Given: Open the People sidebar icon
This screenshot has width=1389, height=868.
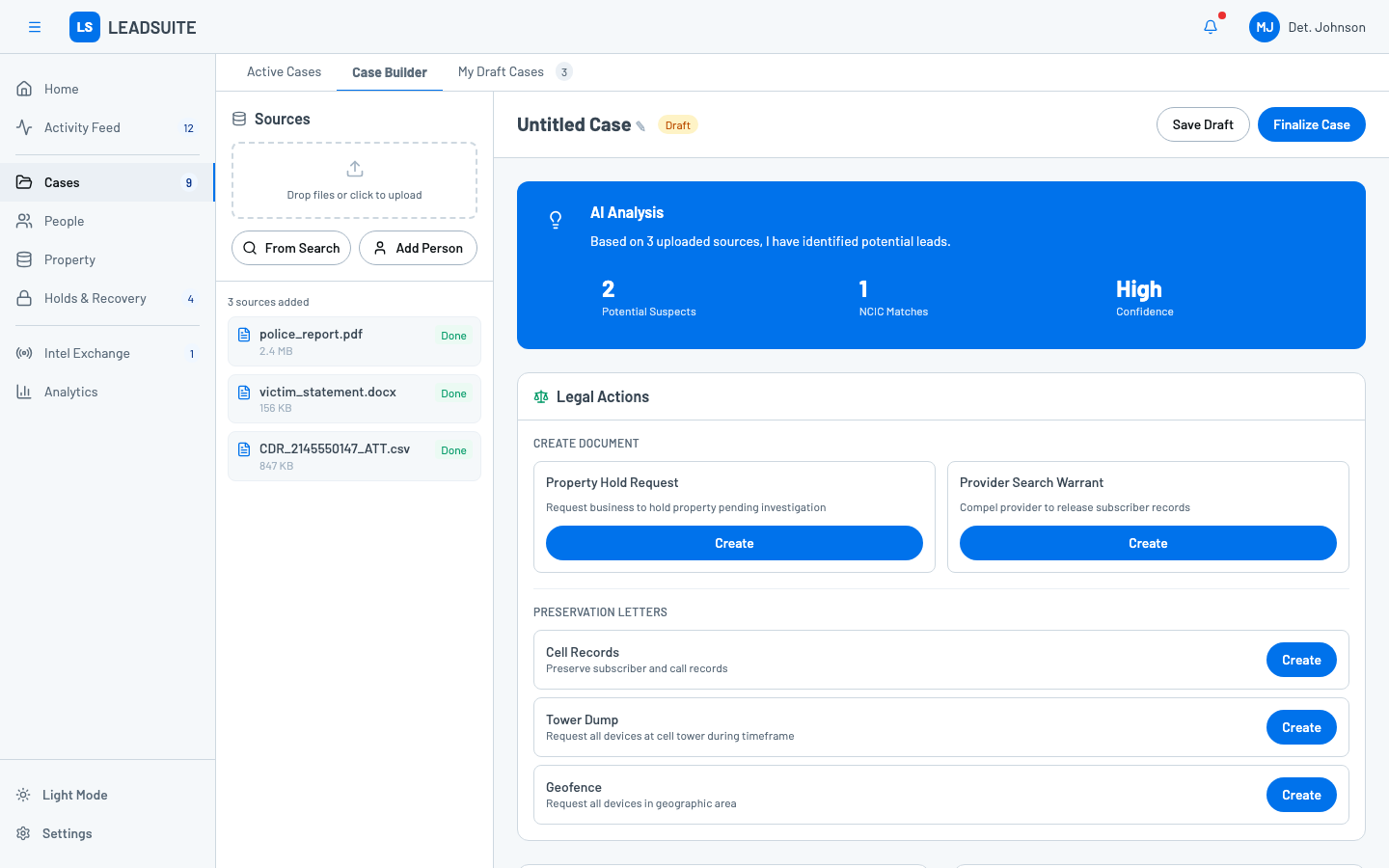Looking at the screenshot, I should (23, 221).
